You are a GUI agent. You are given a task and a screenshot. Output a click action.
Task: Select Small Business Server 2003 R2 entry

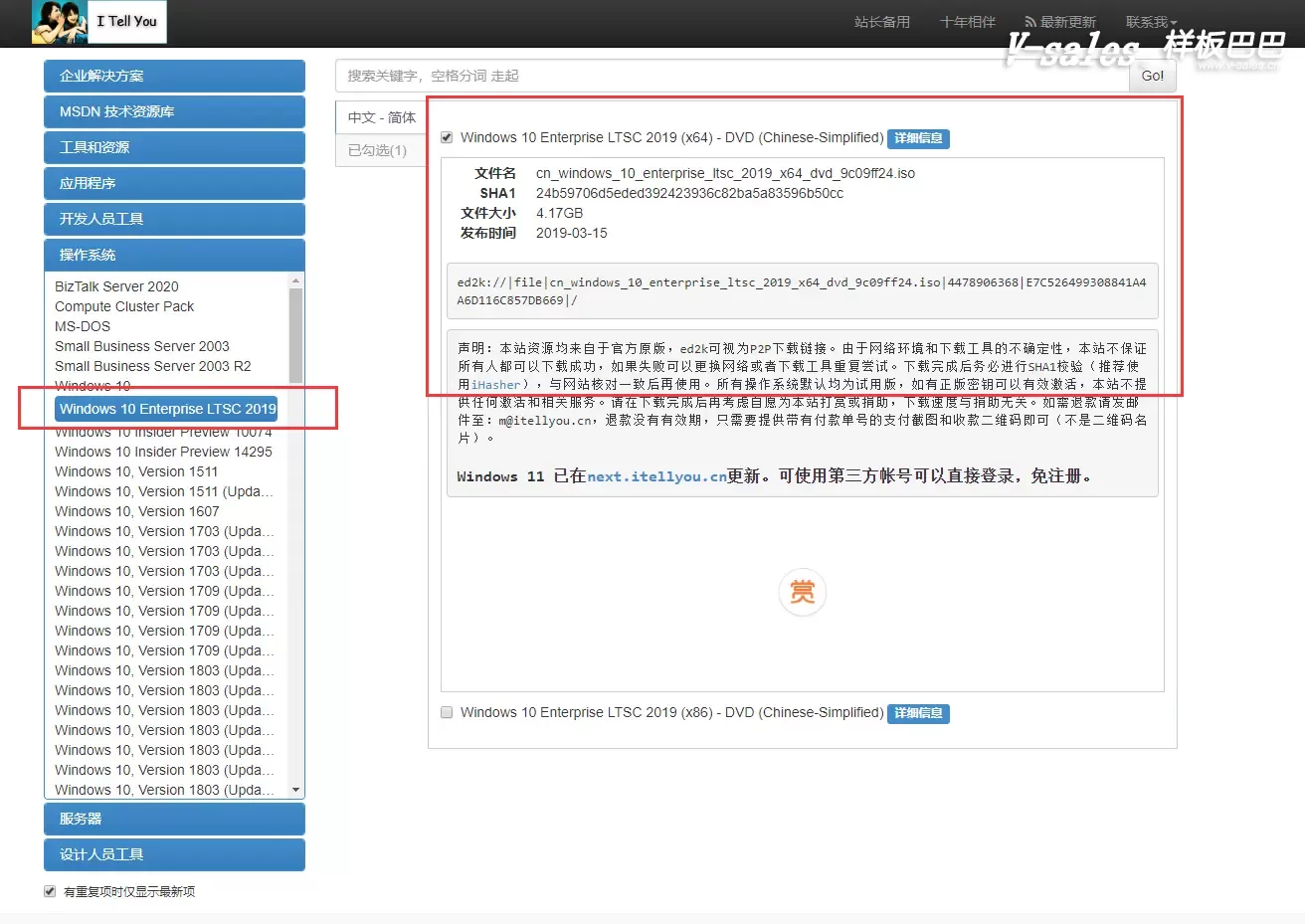click(x=153, y=366)
